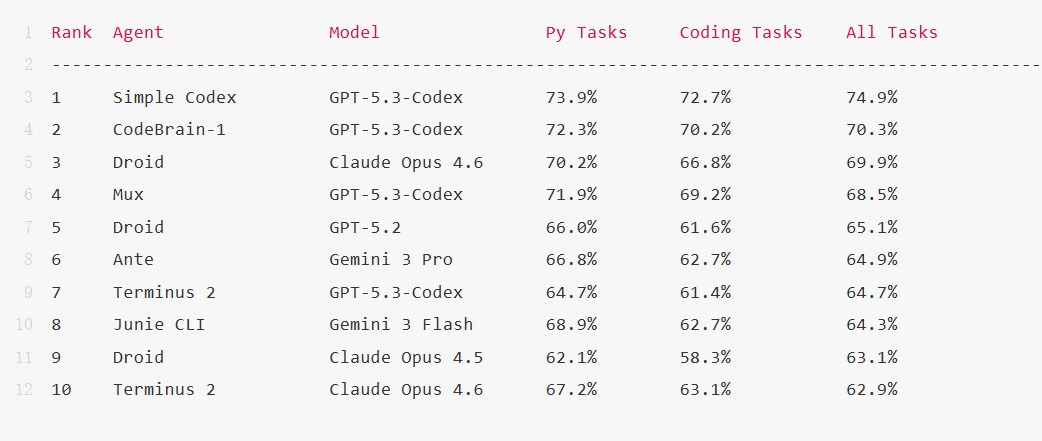This screenshot has height=441, width=1042.
Task: Click the Gemini 3 Flash model text
Action: (401, 324)
